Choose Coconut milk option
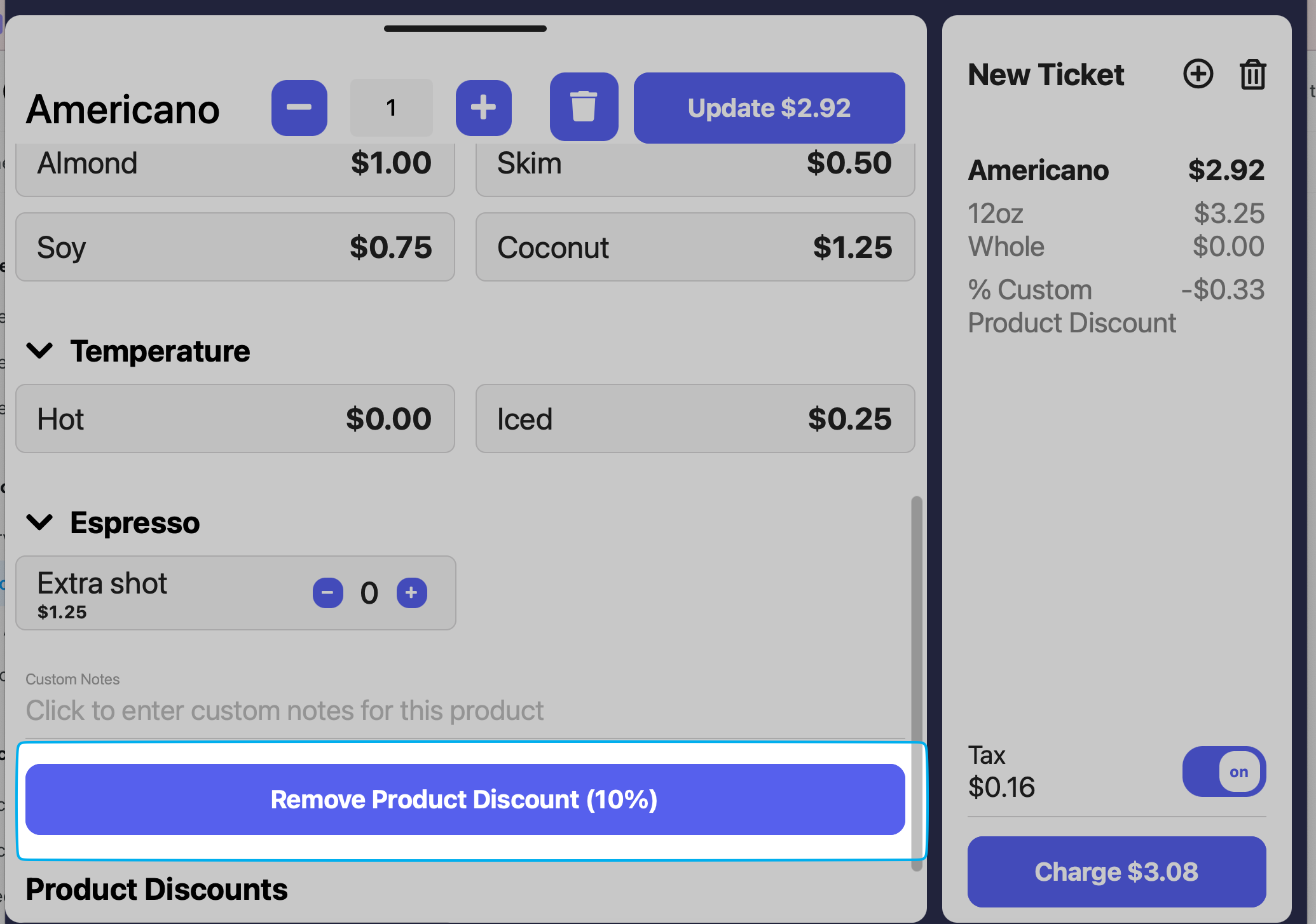 [x=695, y=247]
